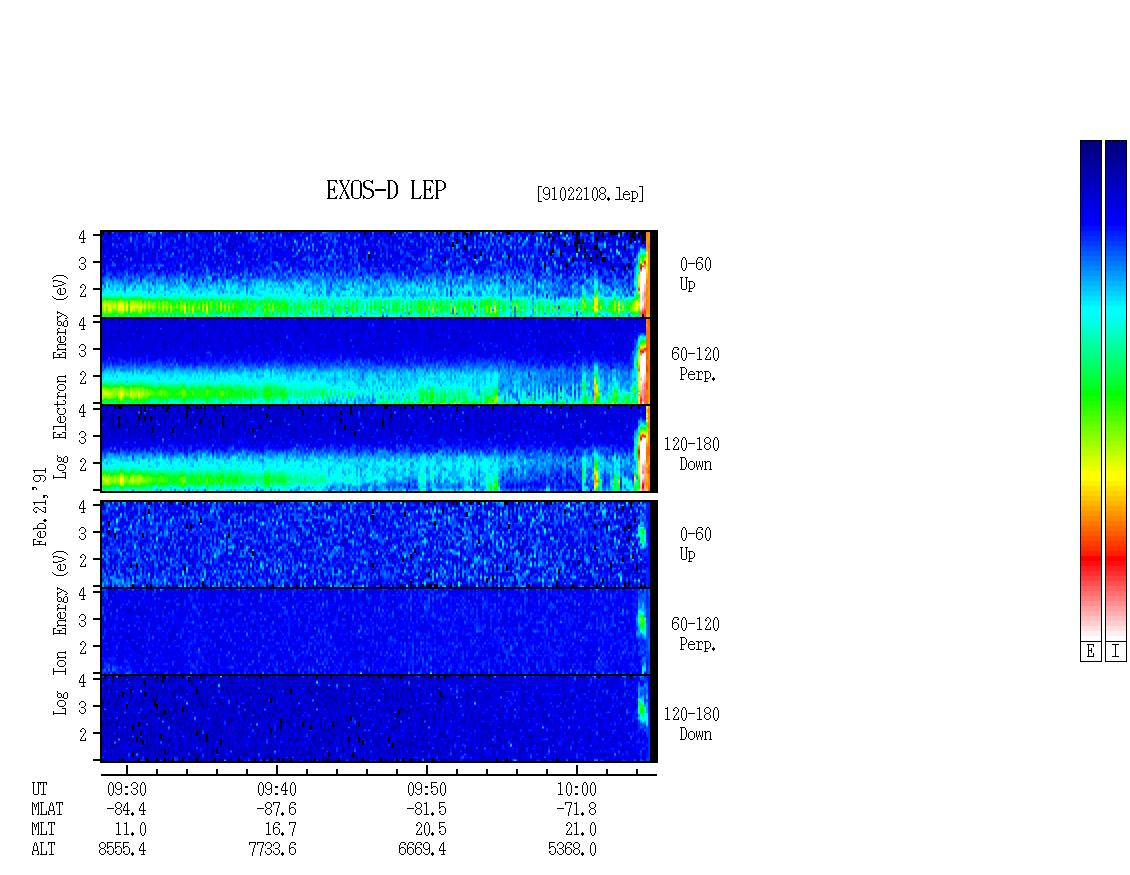Click the altitude value 6669.4
The height and width of the screenshot is (875, 1130).
[422, 850]
